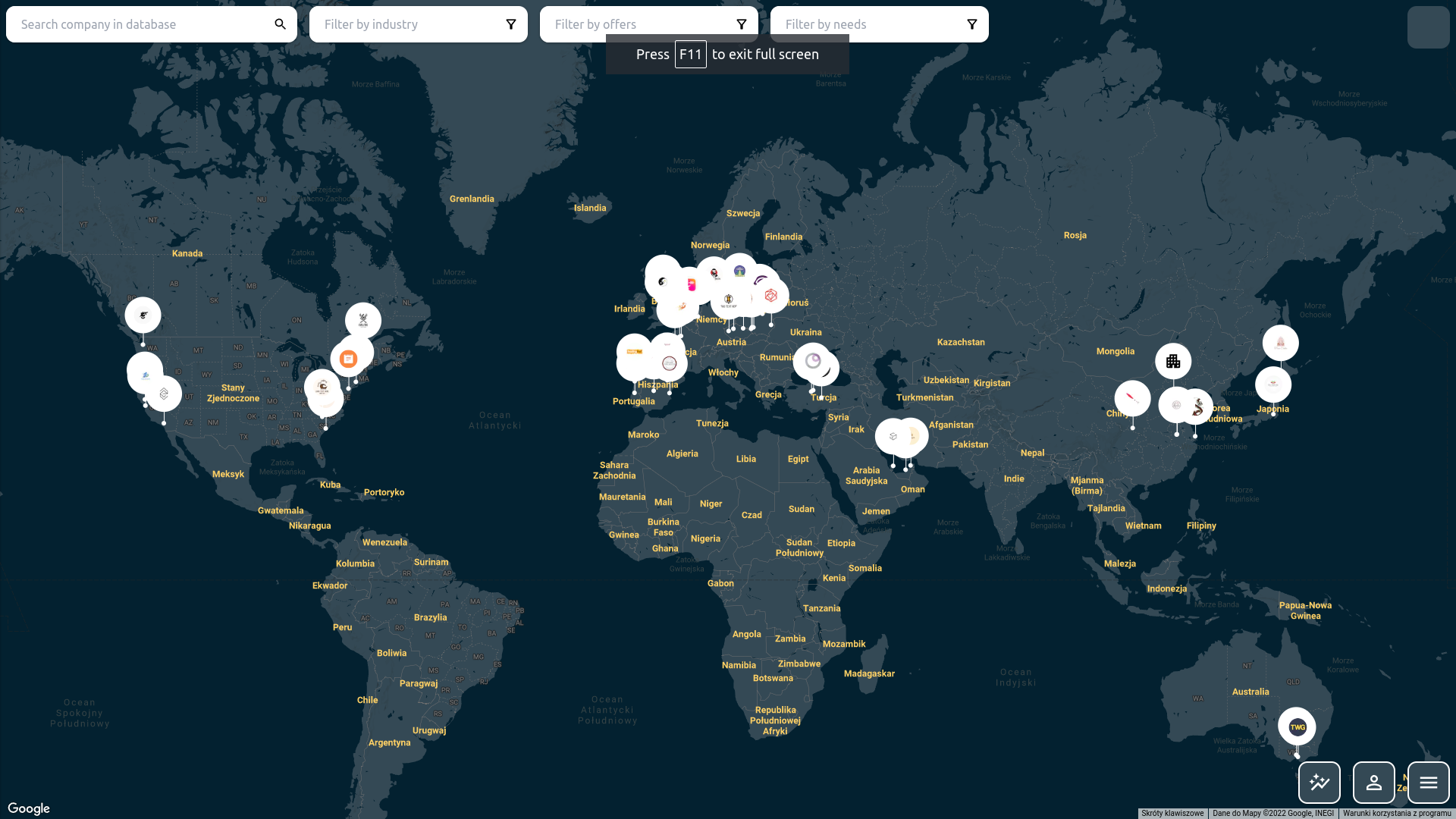
Task: Click the orange logo marker in eastern US
Action: point(348,359)
